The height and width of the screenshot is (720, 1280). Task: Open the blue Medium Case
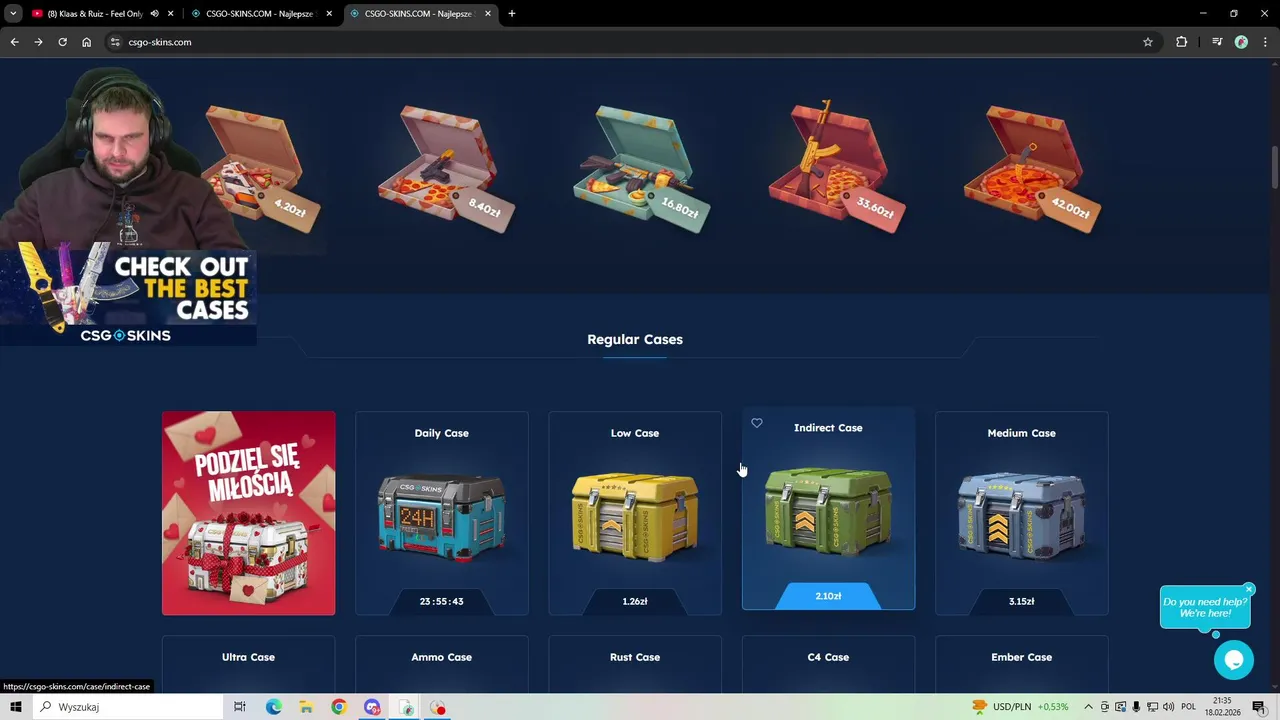1021,513
